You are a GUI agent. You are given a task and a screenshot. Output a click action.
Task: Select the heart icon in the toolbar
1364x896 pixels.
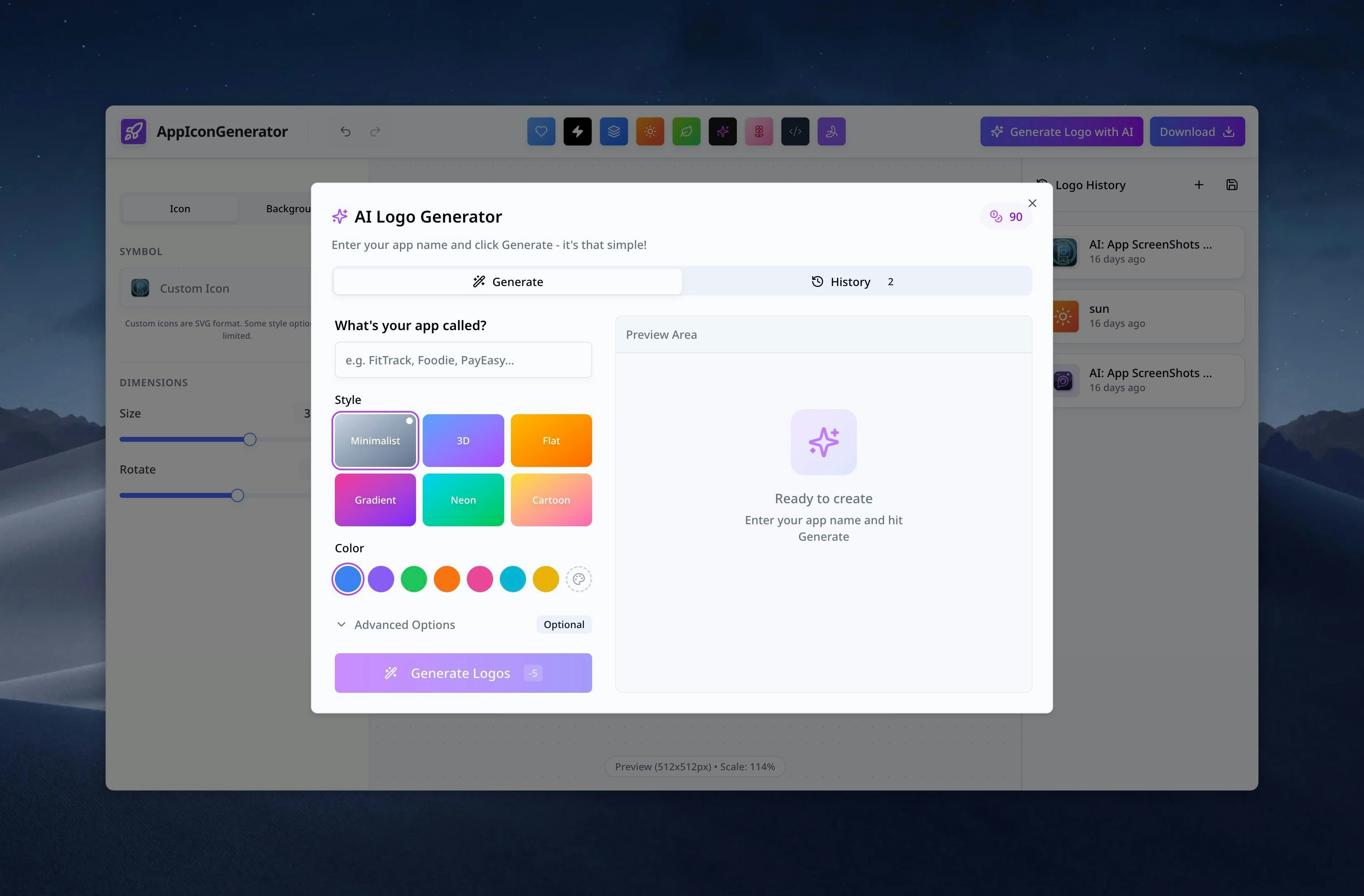541,131
